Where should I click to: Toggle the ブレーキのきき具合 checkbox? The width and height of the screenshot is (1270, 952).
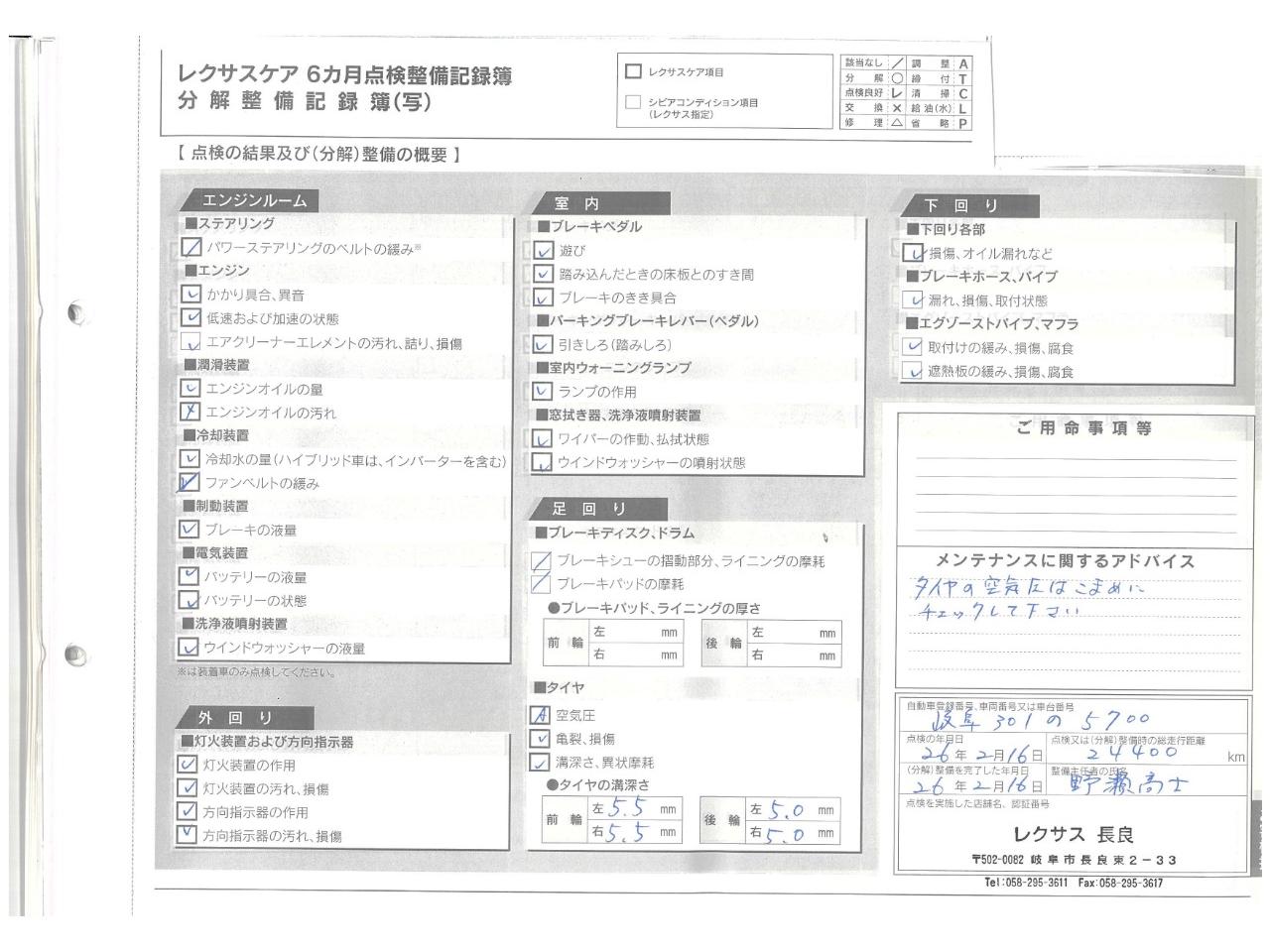click(x=543, y=297)
